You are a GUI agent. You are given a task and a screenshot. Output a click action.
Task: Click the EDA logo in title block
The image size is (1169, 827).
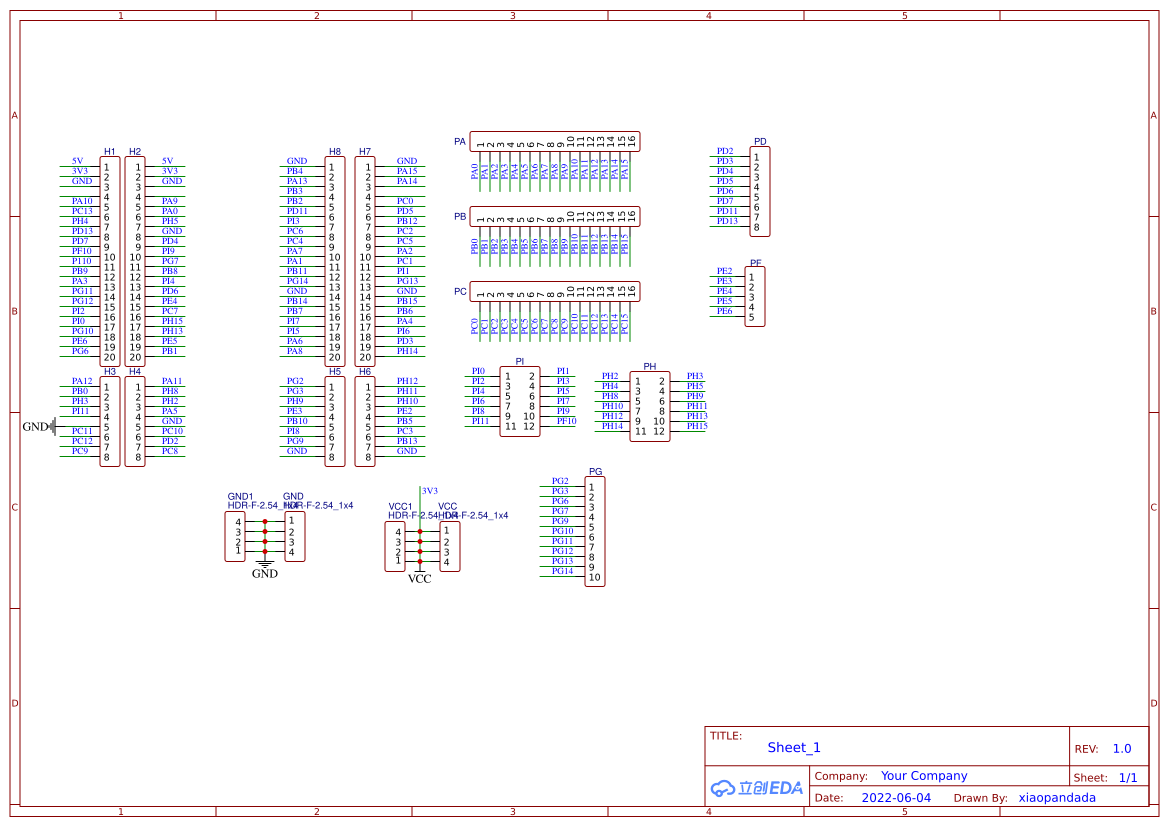pos(757,788)
